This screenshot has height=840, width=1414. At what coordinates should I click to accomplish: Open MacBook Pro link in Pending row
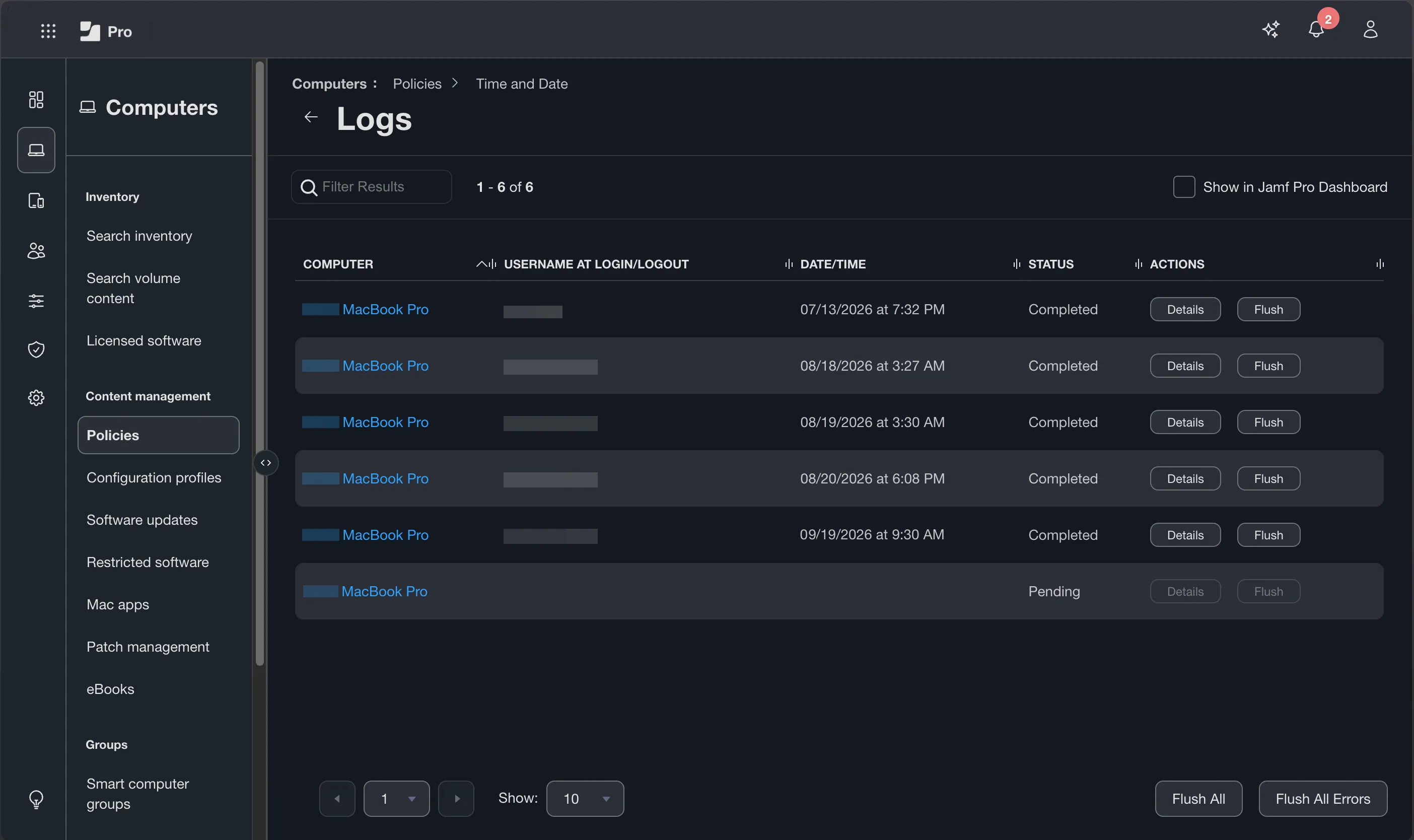pos(384,592)
